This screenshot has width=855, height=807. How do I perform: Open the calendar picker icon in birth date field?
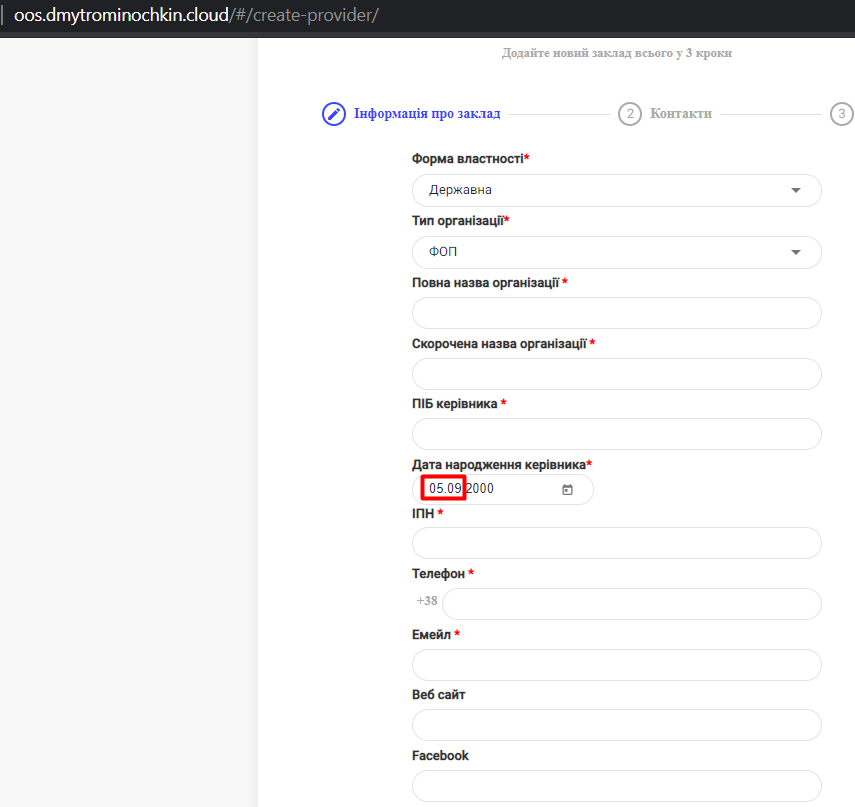point(567,490)
